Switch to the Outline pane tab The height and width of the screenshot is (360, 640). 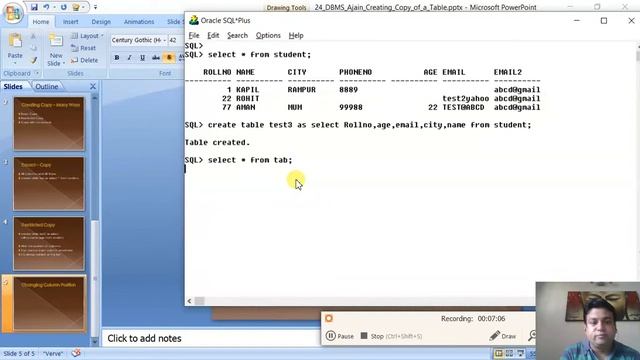tap(47, 87)
